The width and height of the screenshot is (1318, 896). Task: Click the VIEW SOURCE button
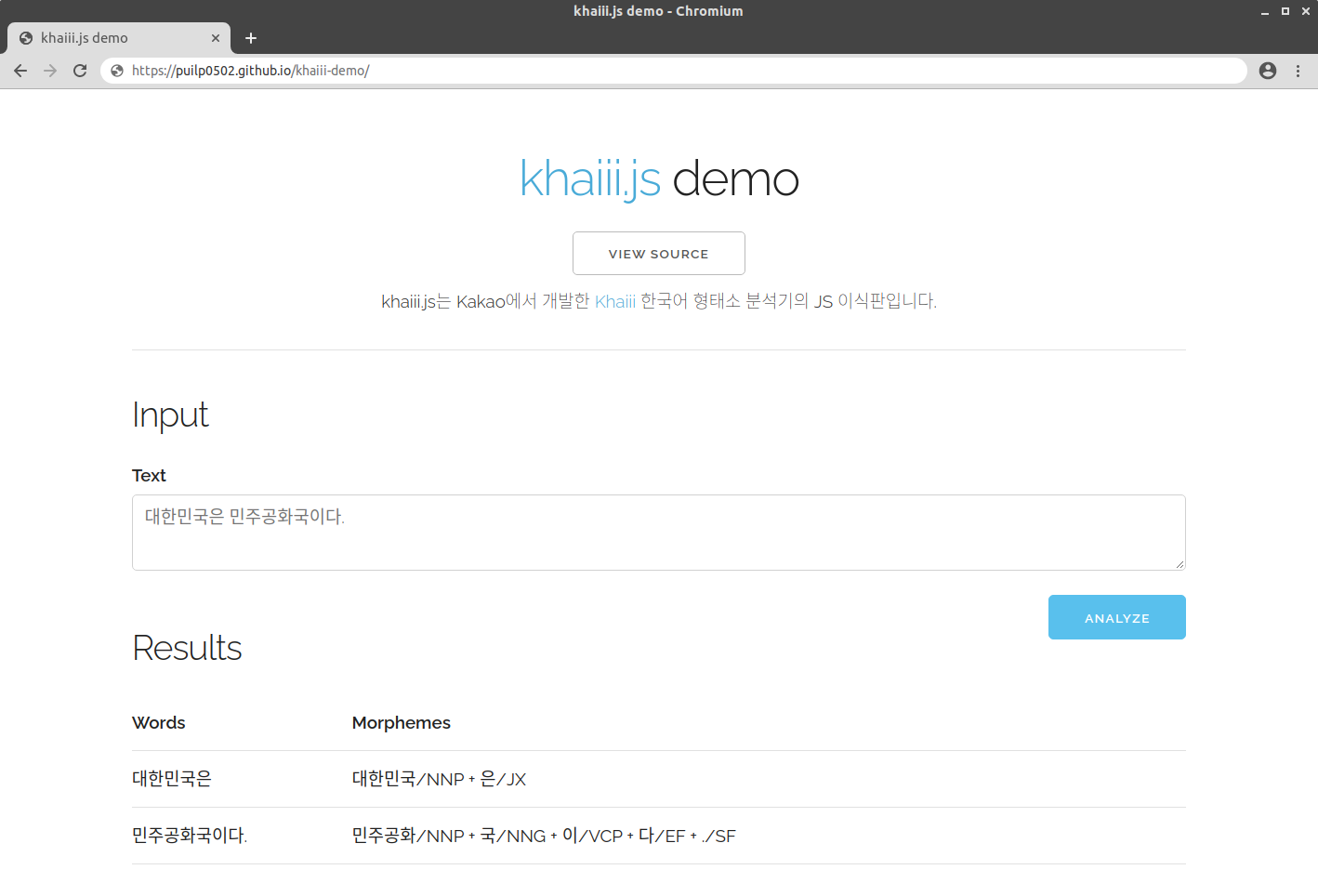[659, 254]
